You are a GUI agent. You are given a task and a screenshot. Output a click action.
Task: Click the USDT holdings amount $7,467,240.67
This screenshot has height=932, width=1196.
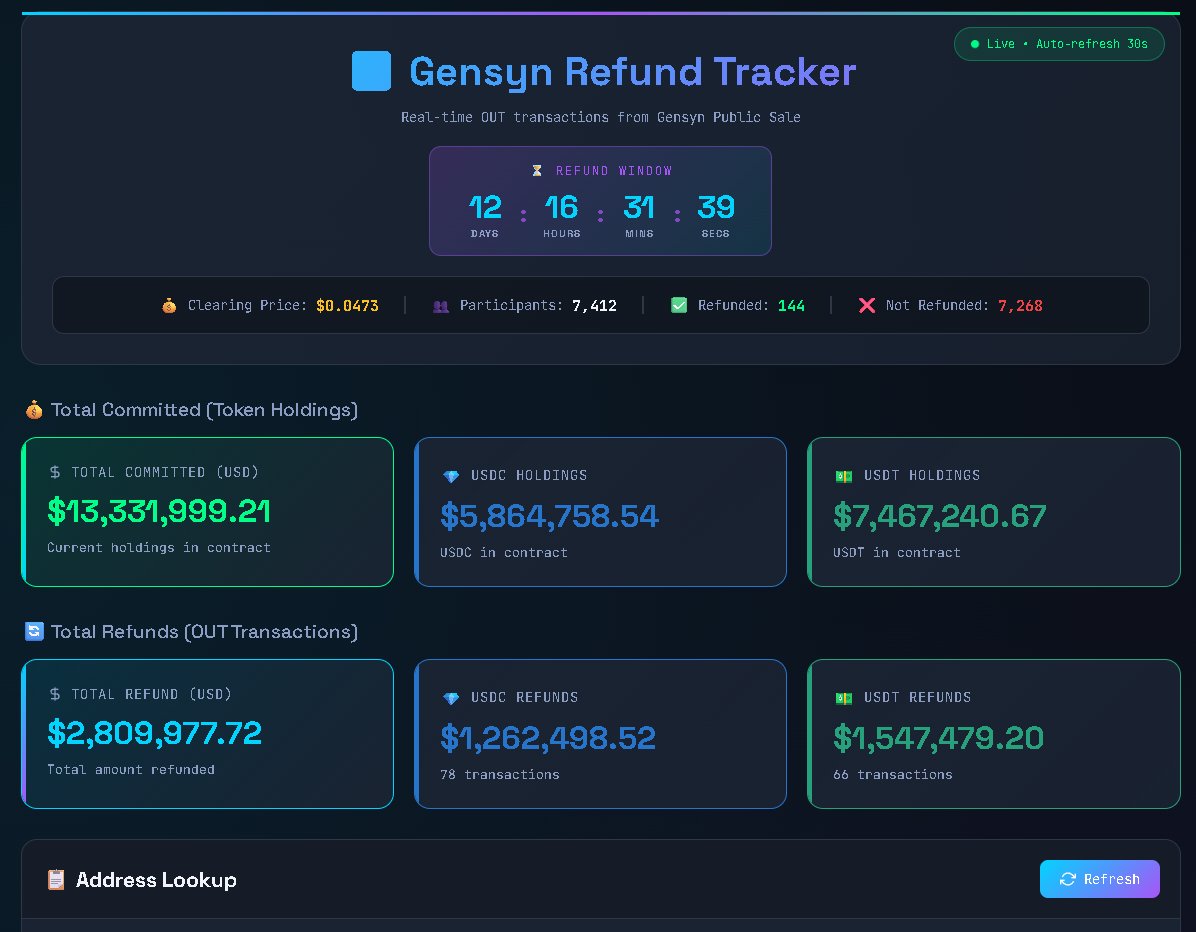940,516
